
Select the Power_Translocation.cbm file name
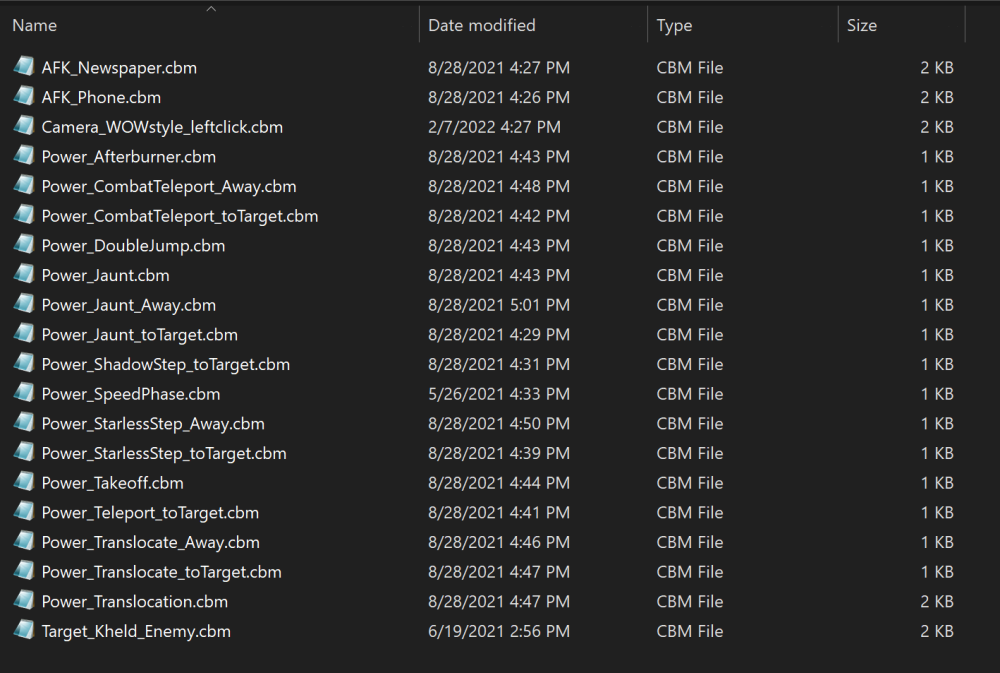[x=134, y=602]
